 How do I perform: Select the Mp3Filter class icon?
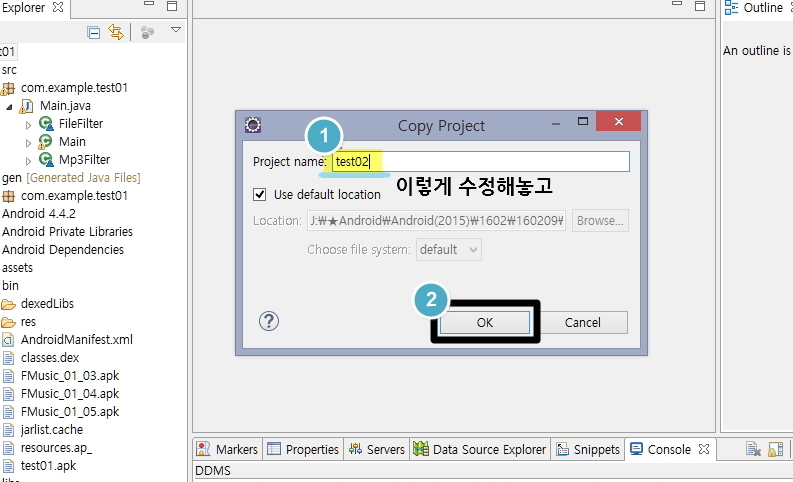(46, 159)
